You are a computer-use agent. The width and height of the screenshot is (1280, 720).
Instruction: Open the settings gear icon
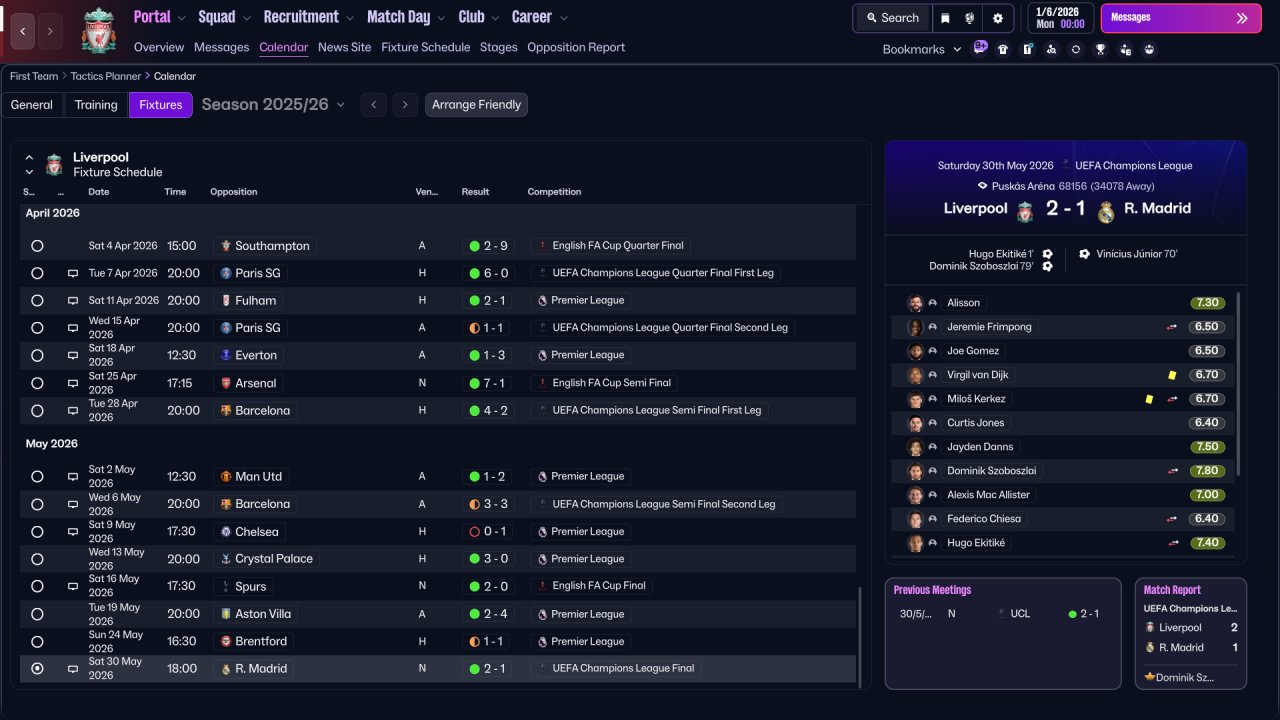[997, 18]
